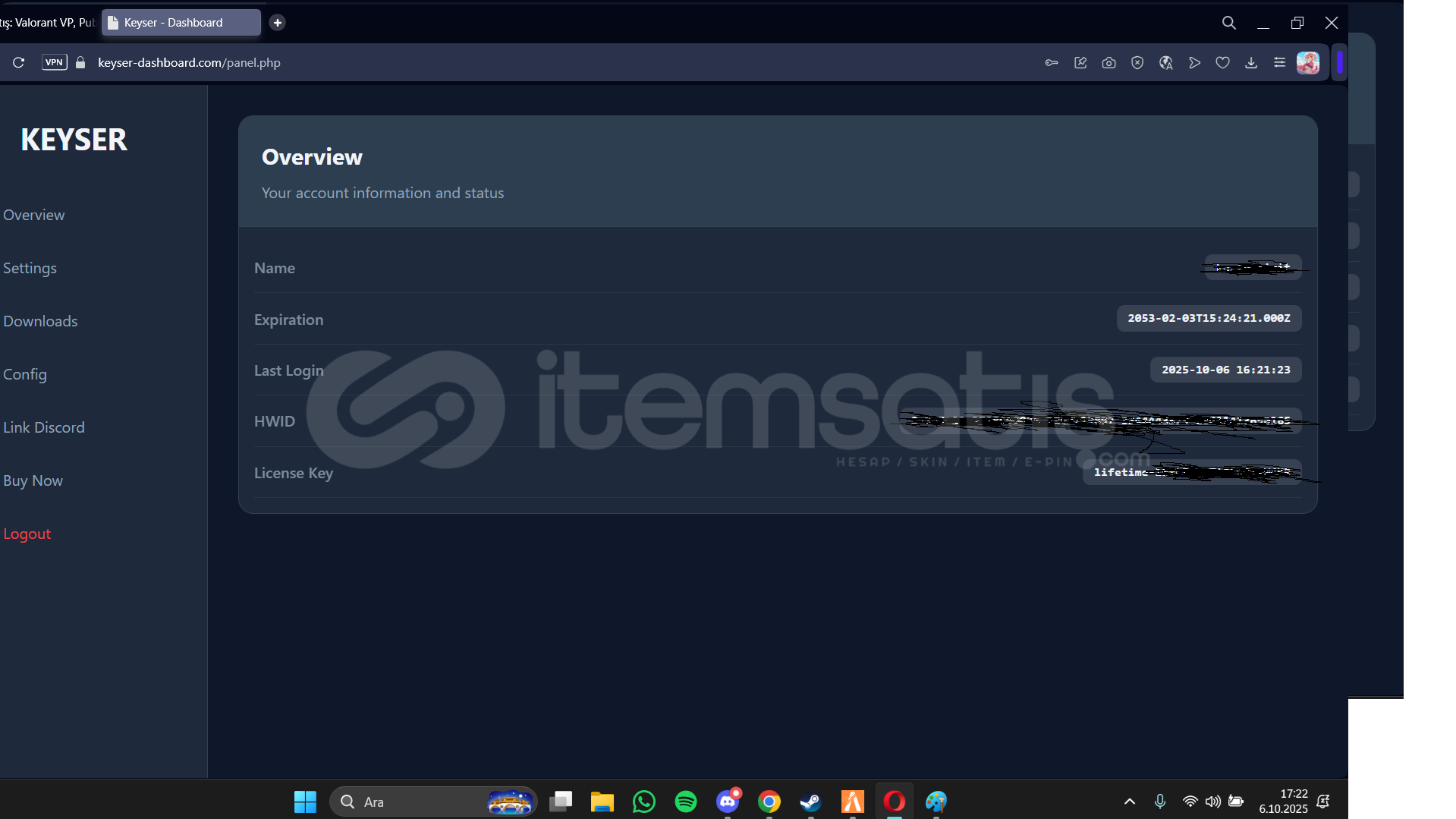Click the last login value 2025-10-06 16:21:23

click(1225, 370)
